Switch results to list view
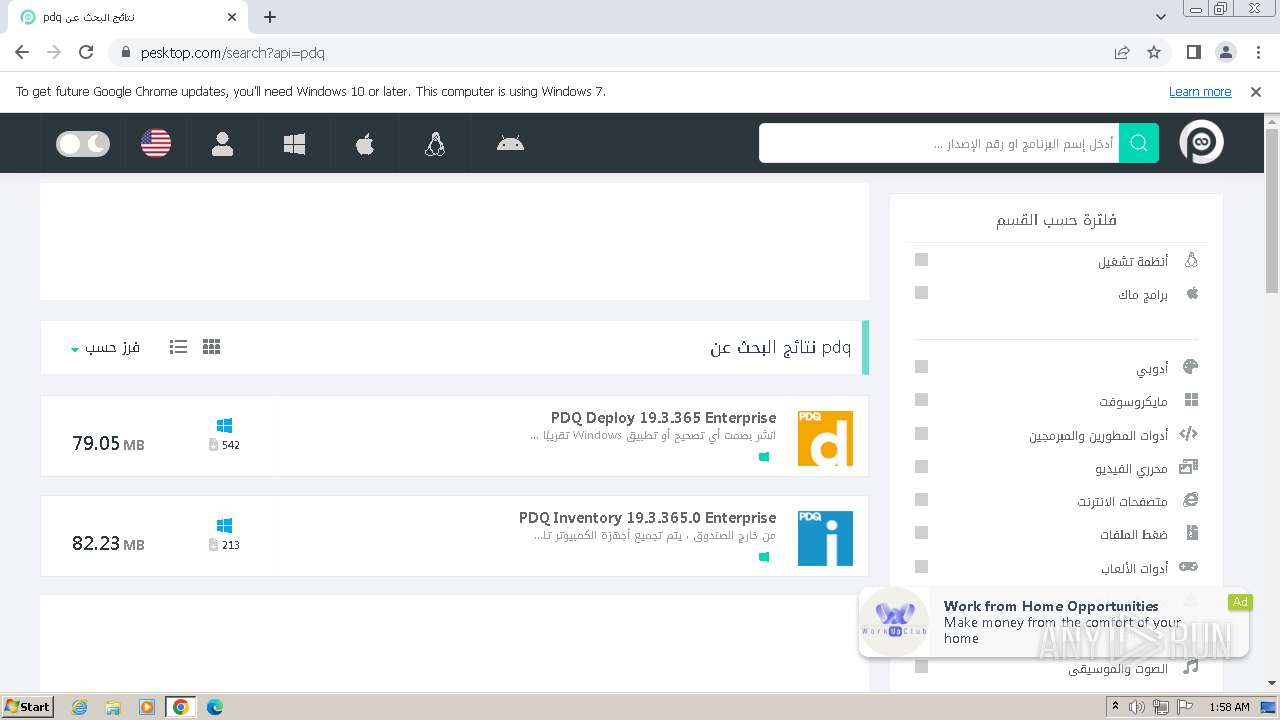This screenshot has height=720, width=1280. [178, 347]
